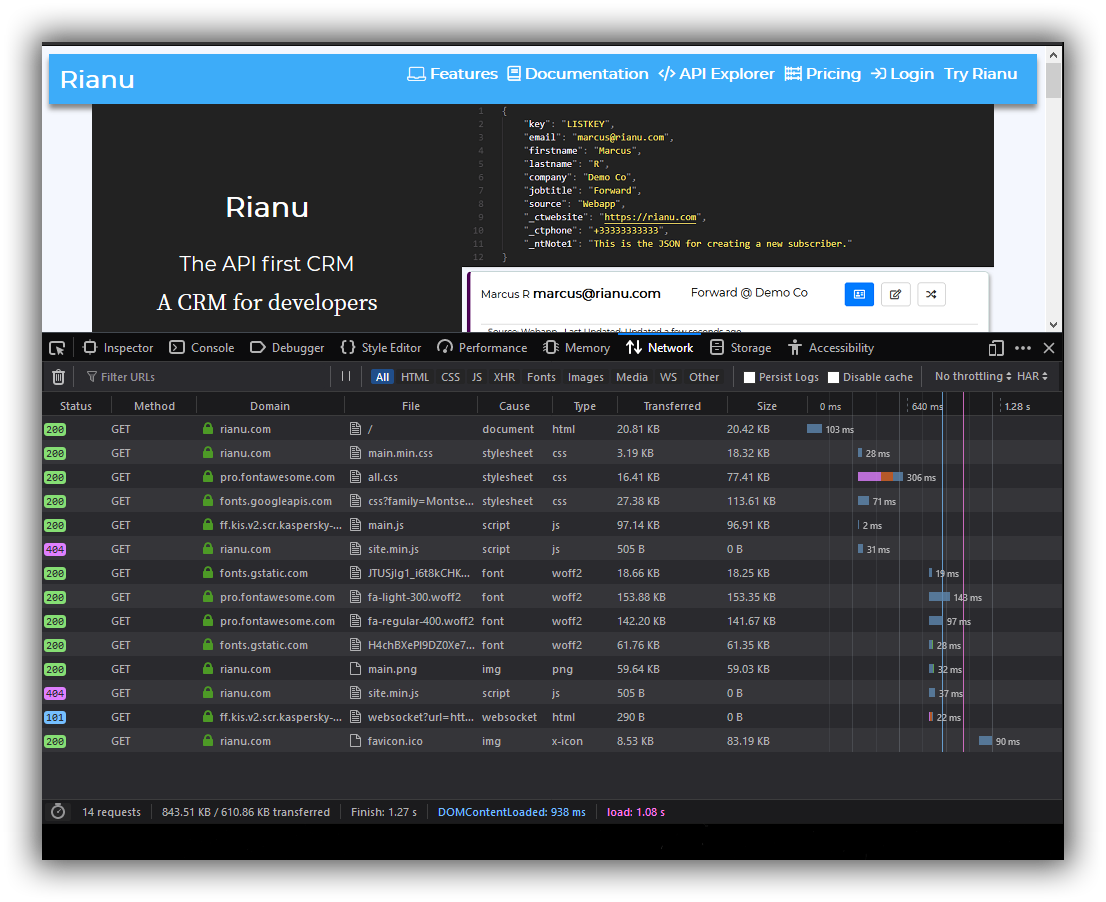The width and height of the screenshot is (1106, 902).
Task: Open the No throttling dropdown
Action: point(973,377)
